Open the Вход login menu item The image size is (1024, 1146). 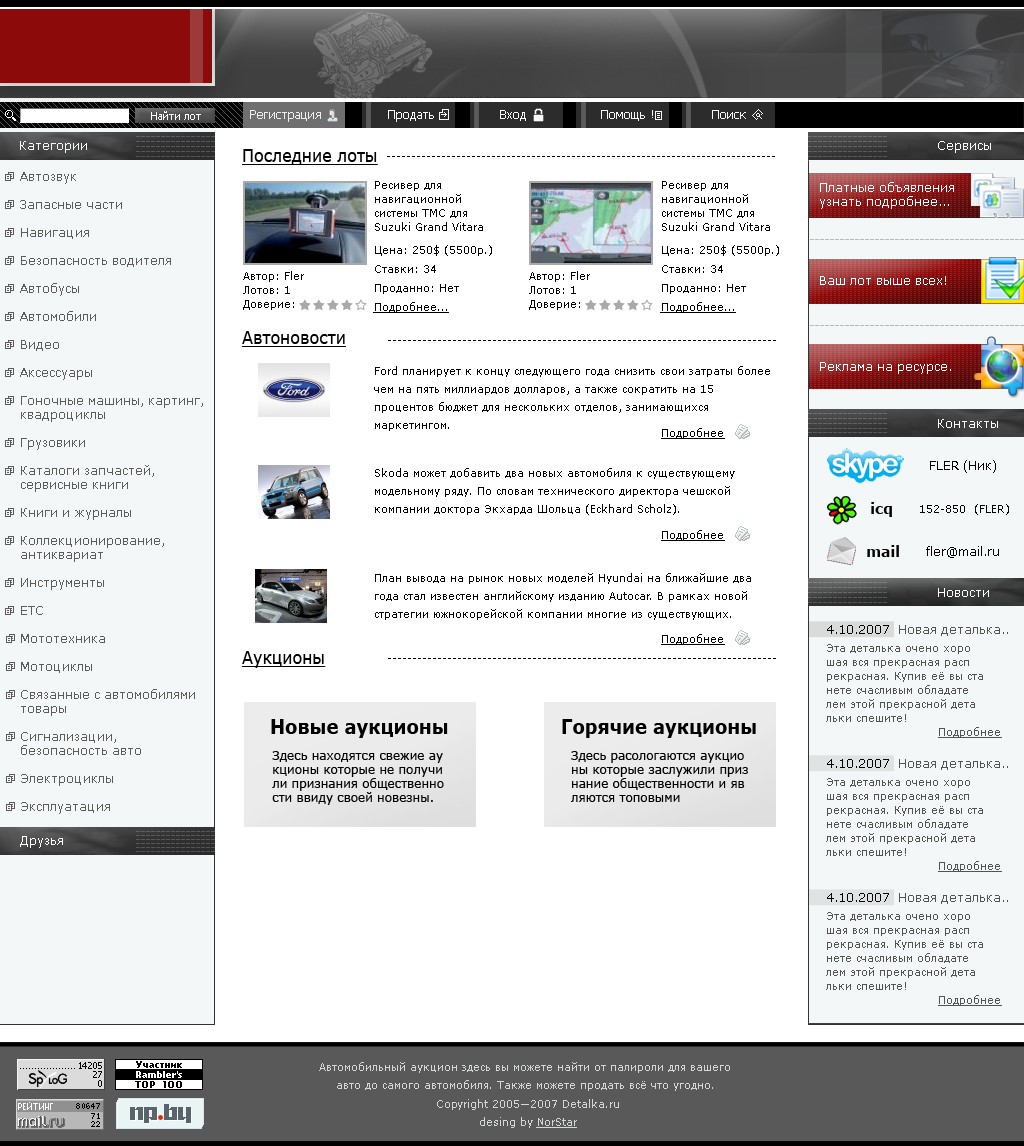521,115
